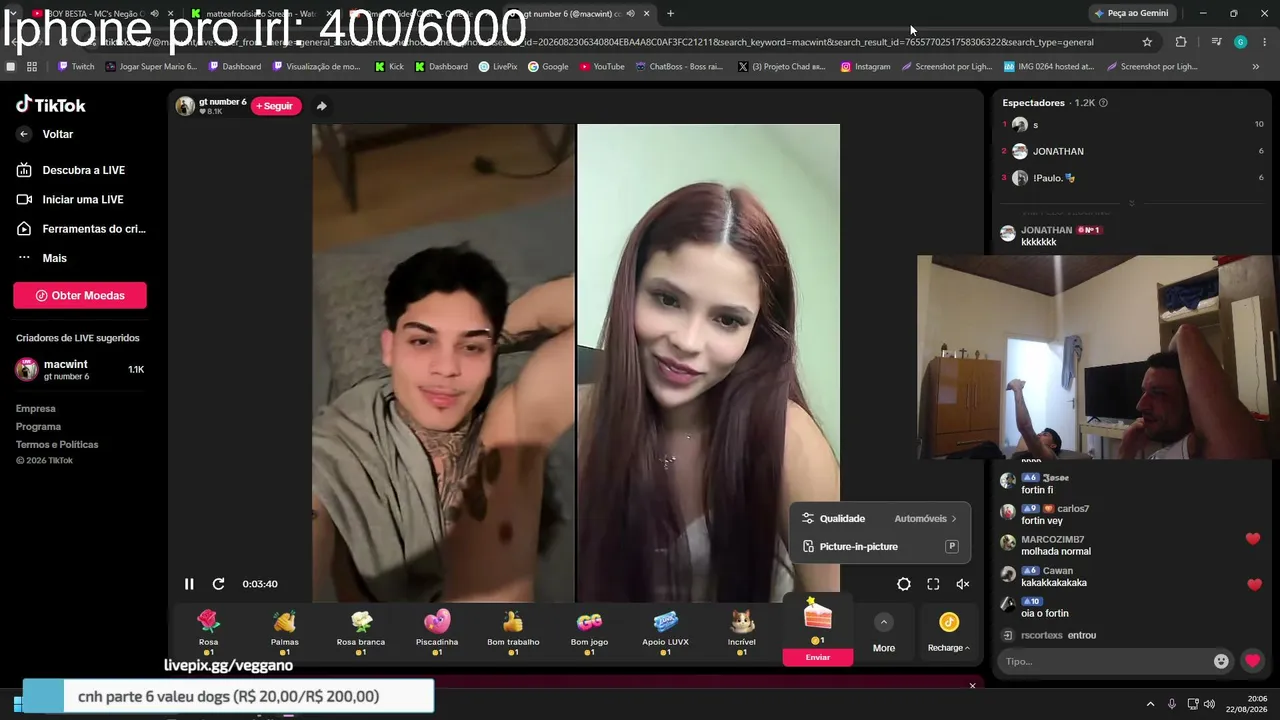The image size is (1280, 720).
Task: Share the live with the arrow icon
Action: pyautogui.click(x=321, y=106)
